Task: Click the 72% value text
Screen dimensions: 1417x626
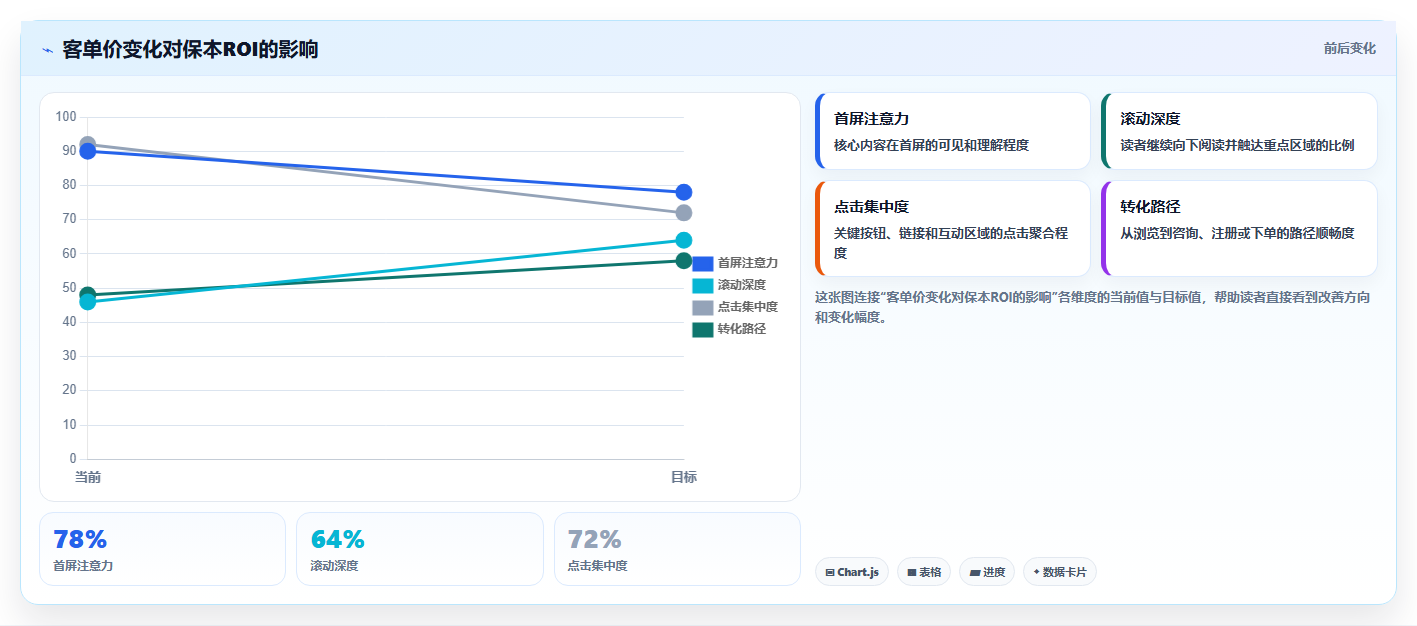Action: pyautogui.click(x=595, y=540)
